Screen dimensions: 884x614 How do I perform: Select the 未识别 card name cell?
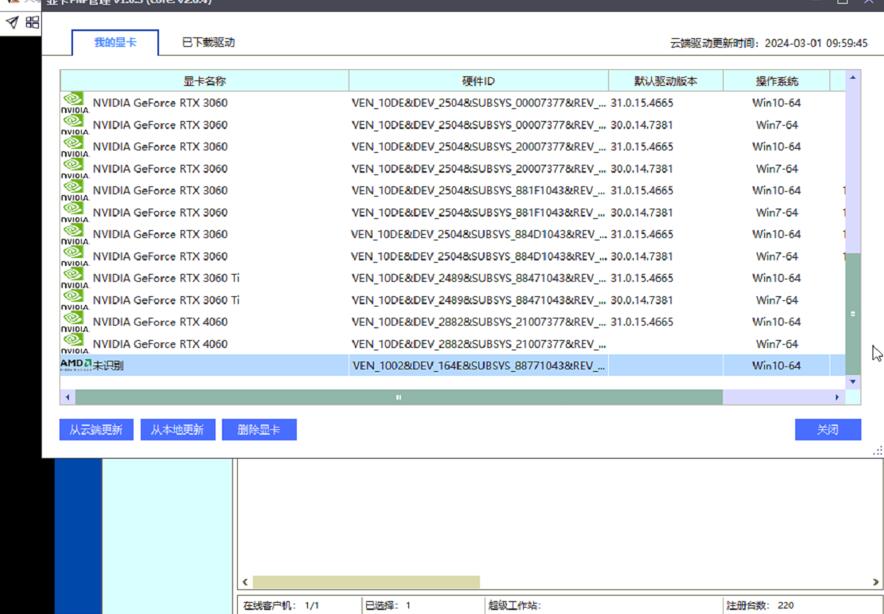pyautogui.click(x=205, y=365)
